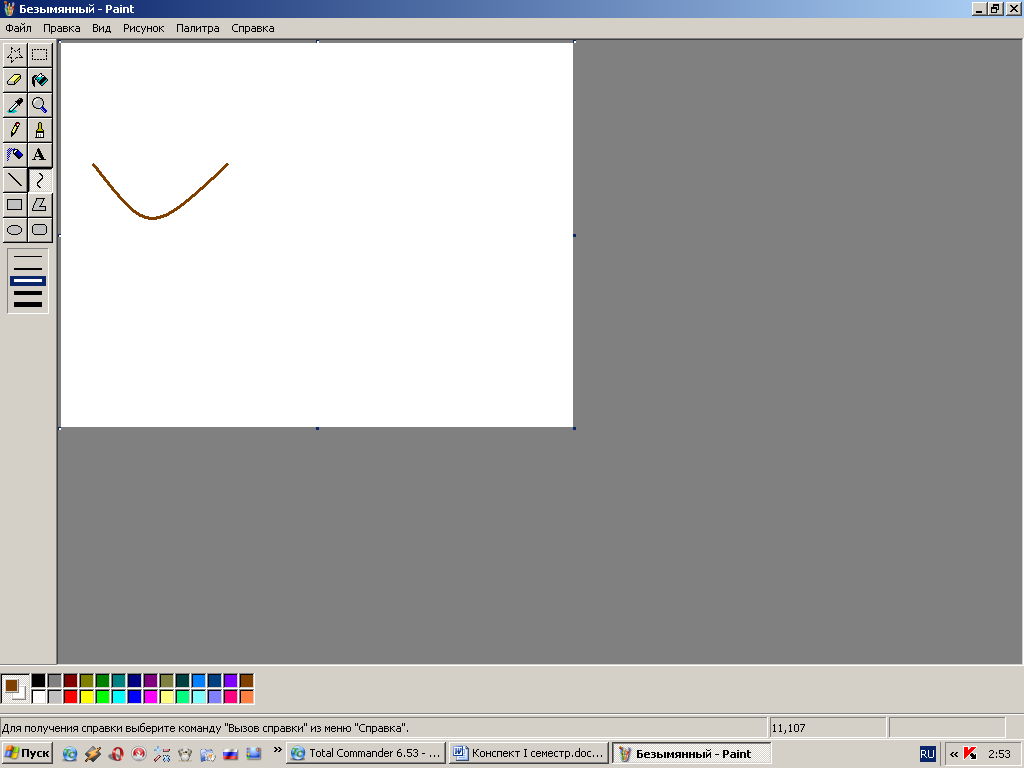1024x768 pixels.
Task: Select the dark red maroon swatch
Action: [x=71, y=681]
